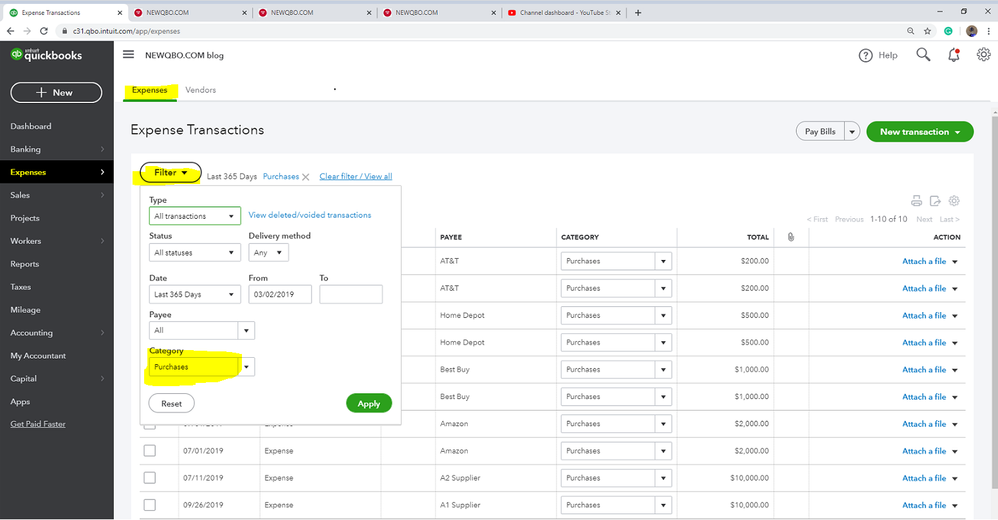Click the Grammarly extension icon
998x520 pixels.
coord(948,31)
